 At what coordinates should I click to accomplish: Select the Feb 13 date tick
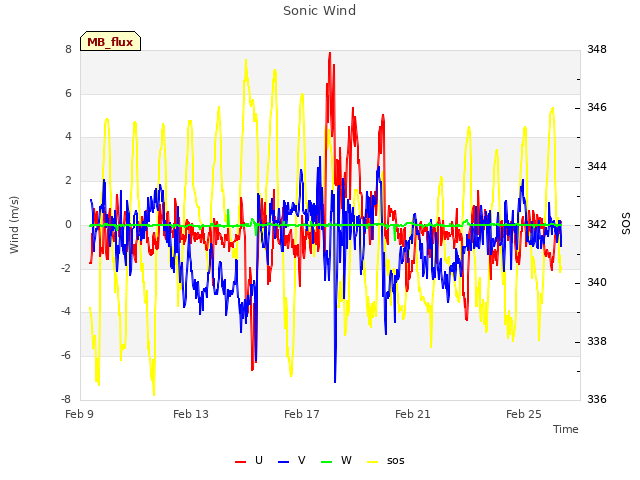[191, 414]
